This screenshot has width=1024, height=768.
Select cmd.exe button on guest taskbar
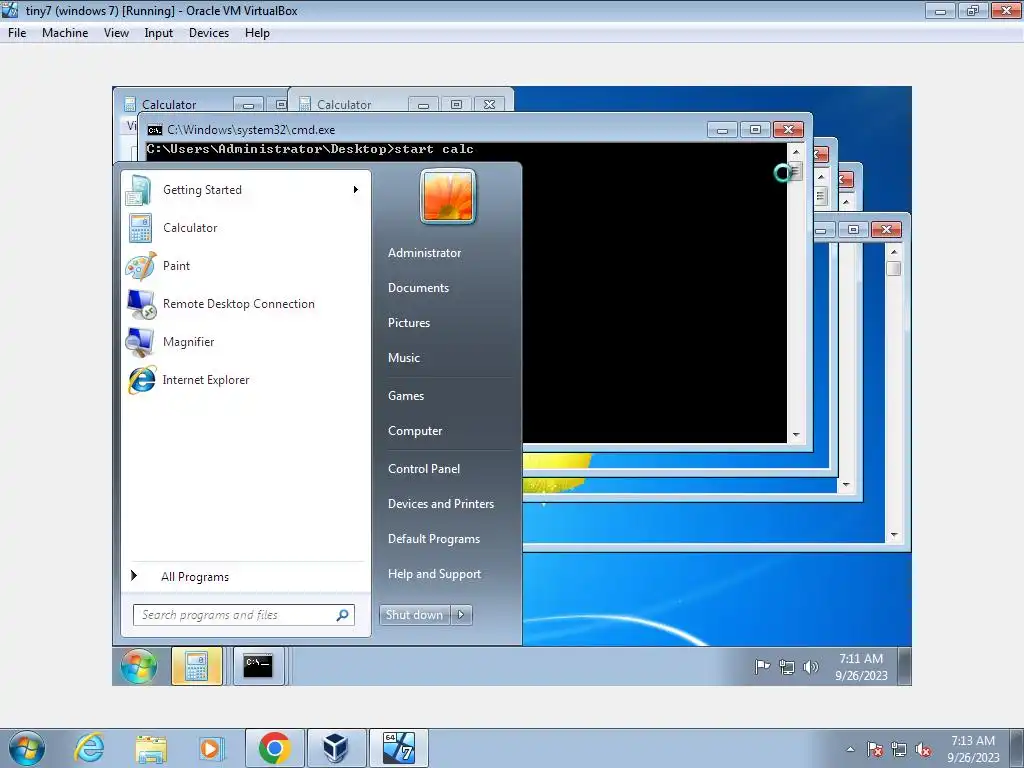tap(259, 666)
